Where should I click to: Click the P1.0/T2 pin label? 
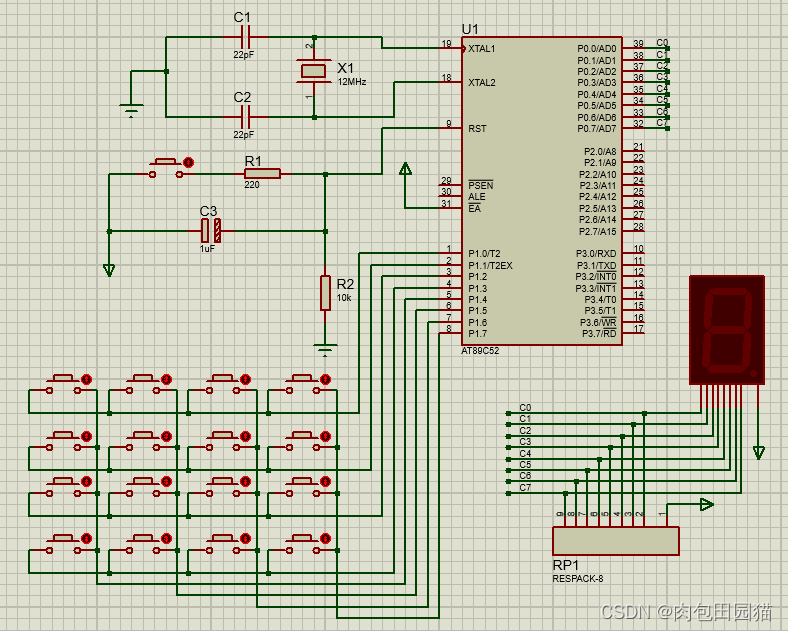pos(484,254)
